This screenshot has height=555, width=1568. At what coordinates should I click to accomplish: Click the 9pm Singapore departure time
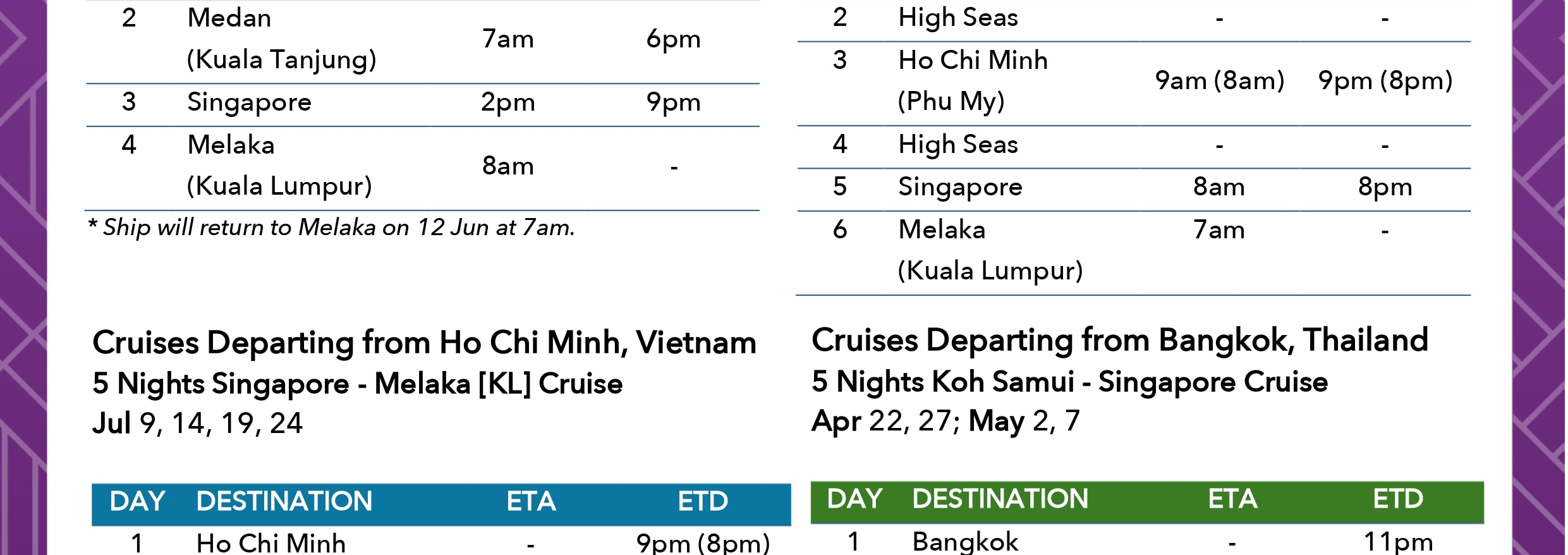[x=673, y=102]
